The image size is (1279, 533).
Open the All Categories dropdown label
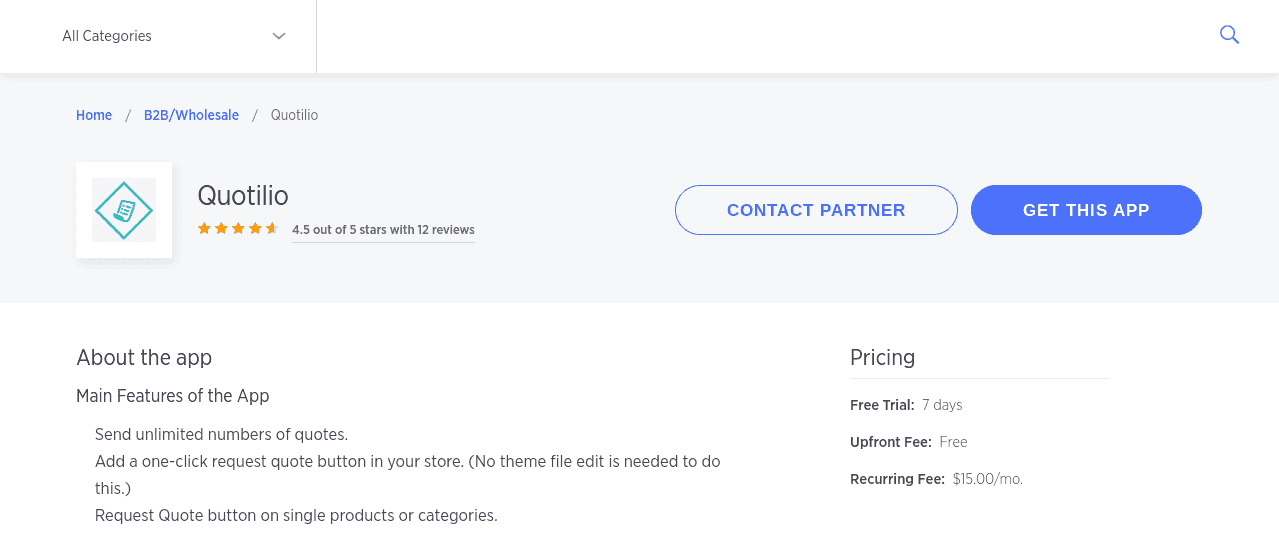pos(107,36)
